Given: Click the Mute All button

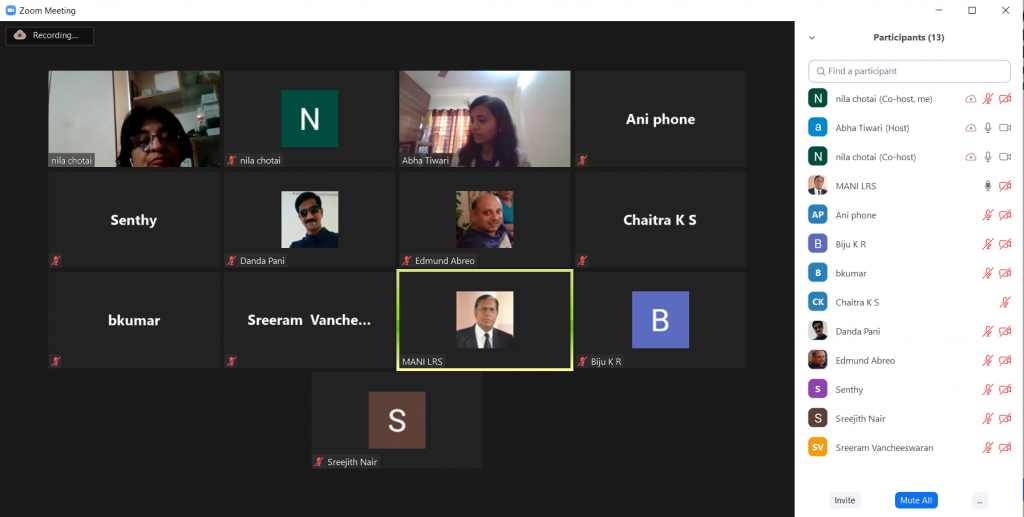Looking at the screenshot, I should coord(916,501).
